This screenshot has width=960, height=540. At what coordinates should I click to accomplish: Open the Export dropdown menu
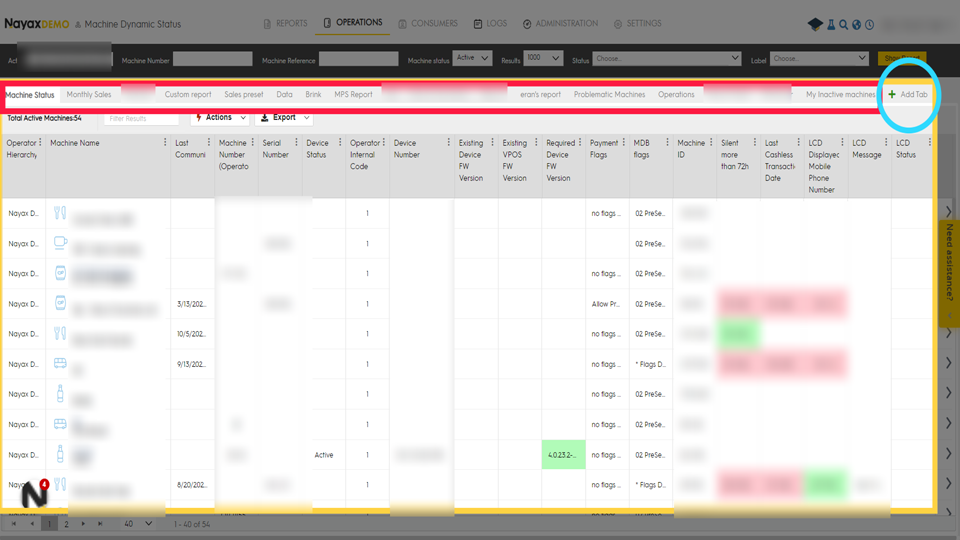(x=285, y=118)
